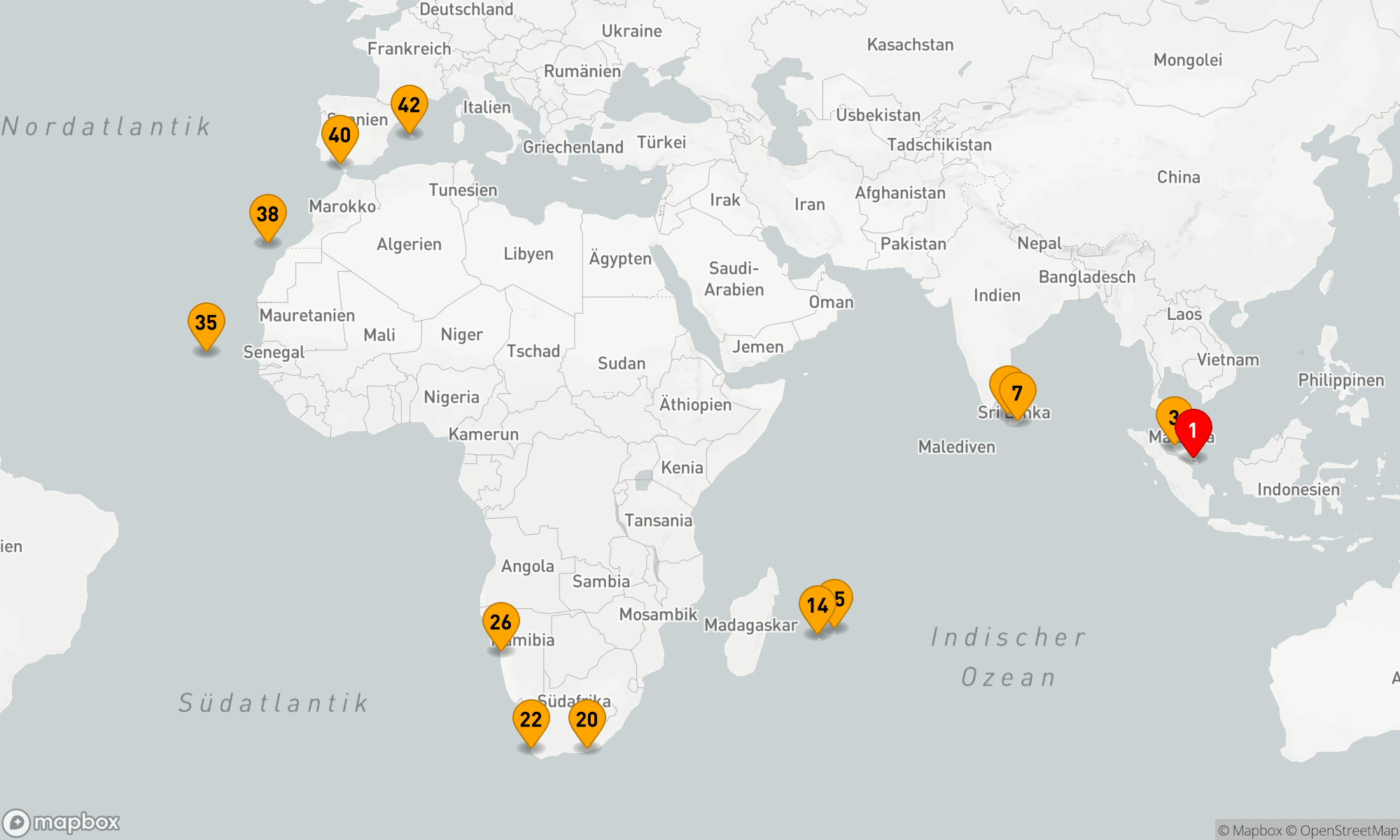This screenshot has height=840, width=1400.
Task: Open the © OpenStreetMap attribution link
Action: [x=1342, y=831]
